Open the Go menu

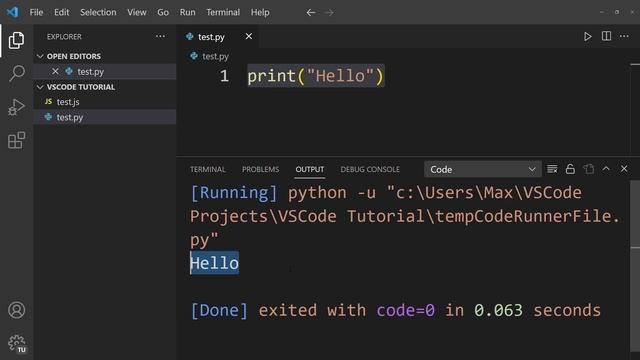163,12
